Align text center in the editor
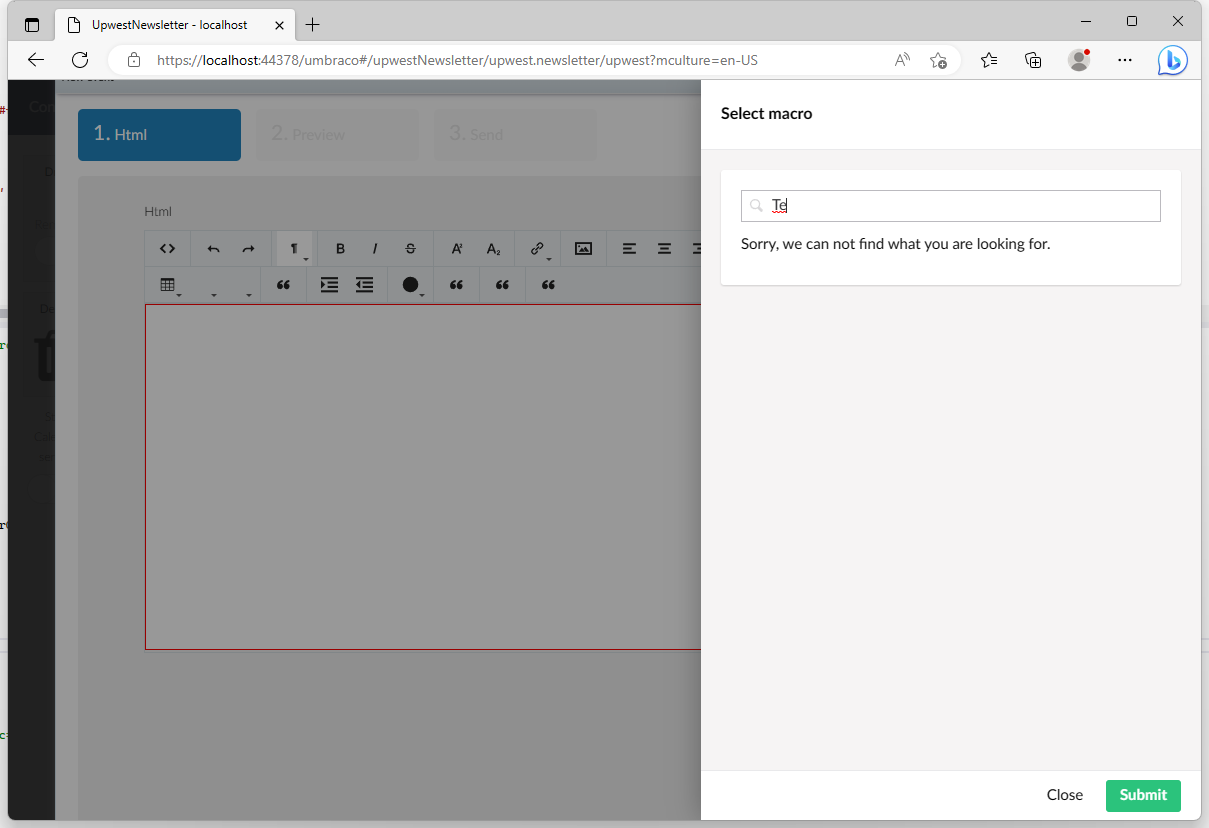1209x828 pixels. tap(664, 249)
